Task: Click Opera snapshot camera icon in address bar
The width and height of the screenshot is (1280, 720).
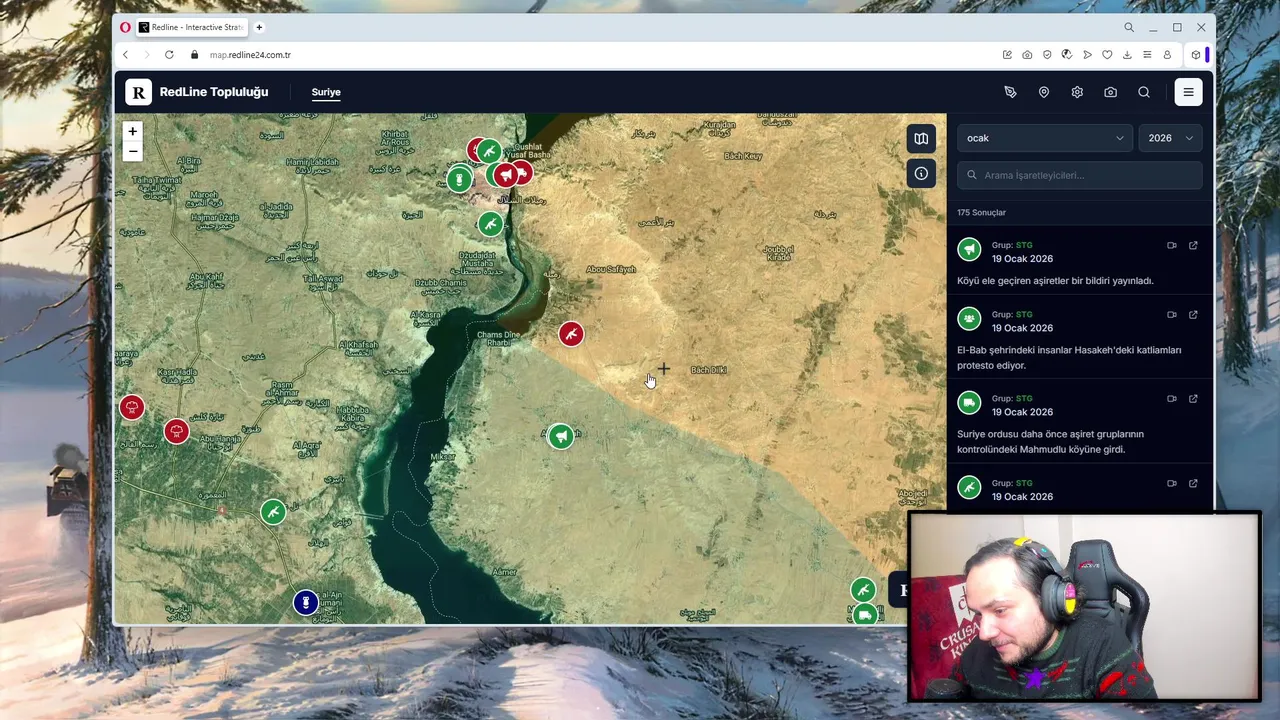Action: point(1027,55)
